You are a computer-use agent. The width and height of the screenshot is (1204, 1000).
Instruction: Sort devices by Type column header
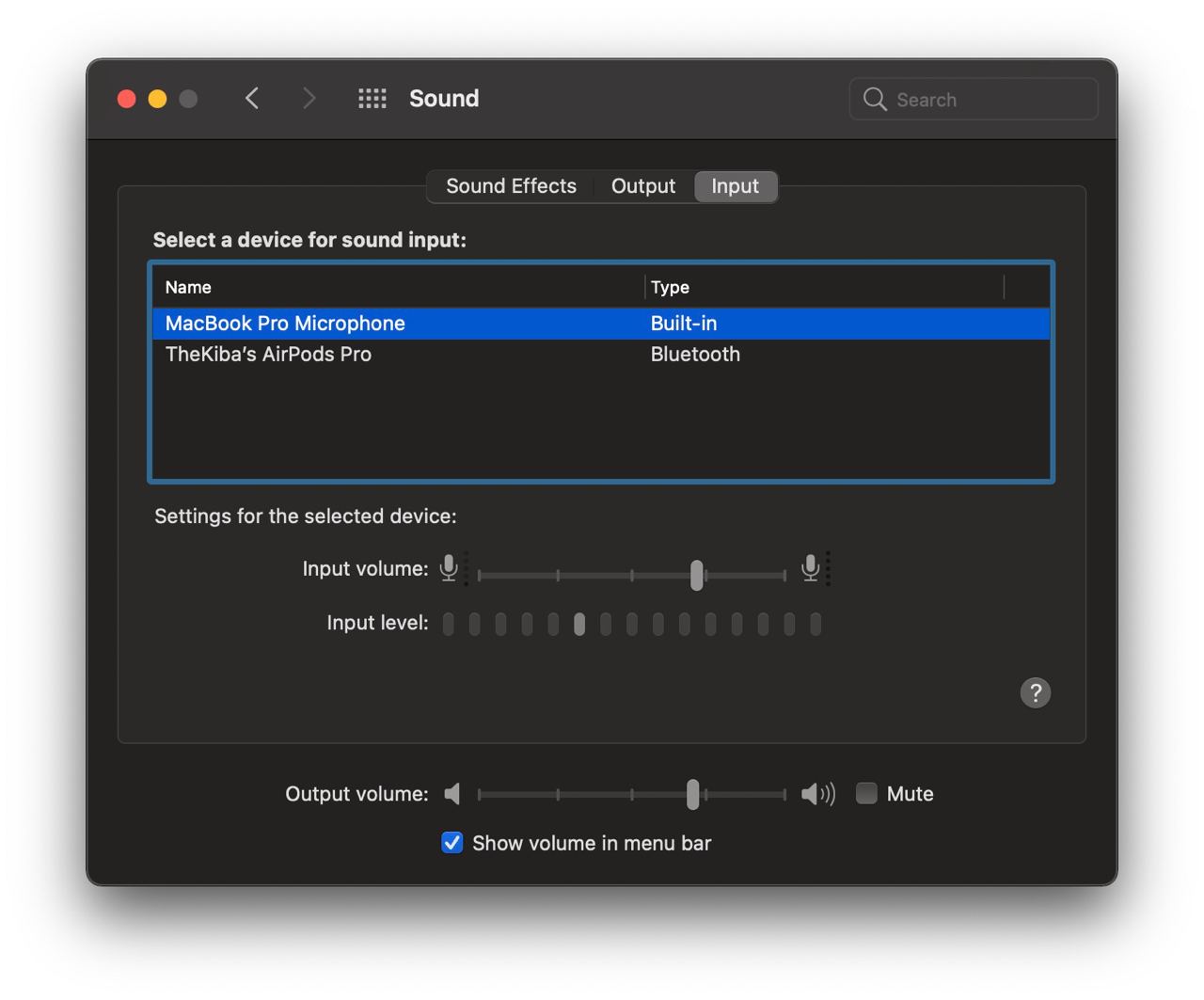coord(825,287)
